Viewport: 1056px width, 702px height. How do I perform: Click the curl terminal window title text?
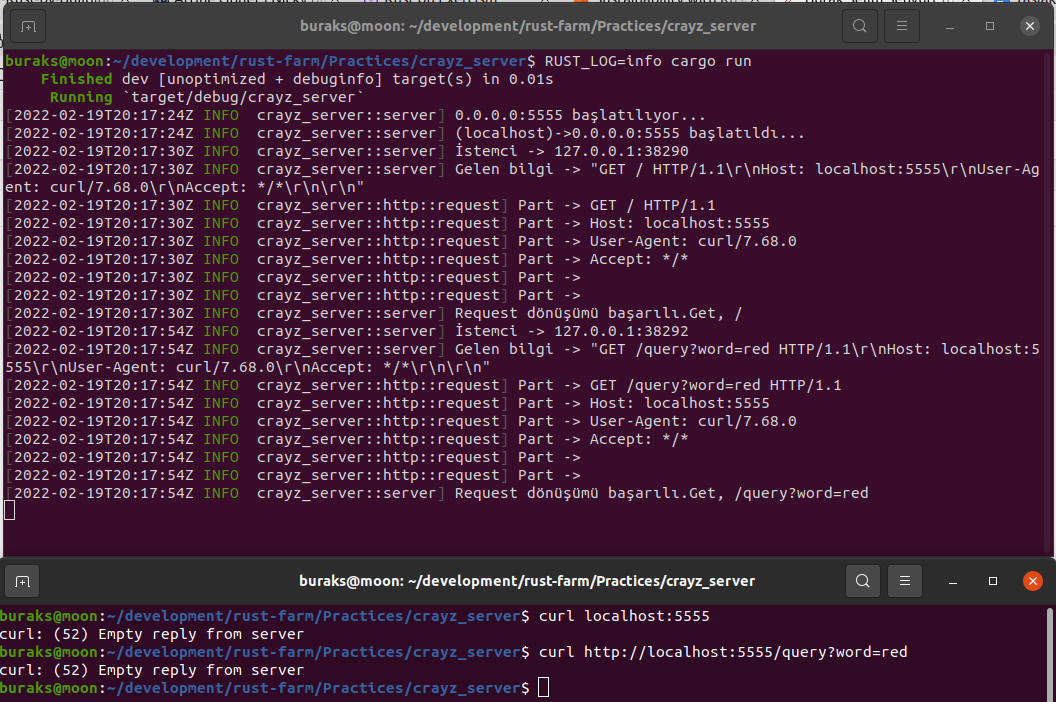click(527, 580)
